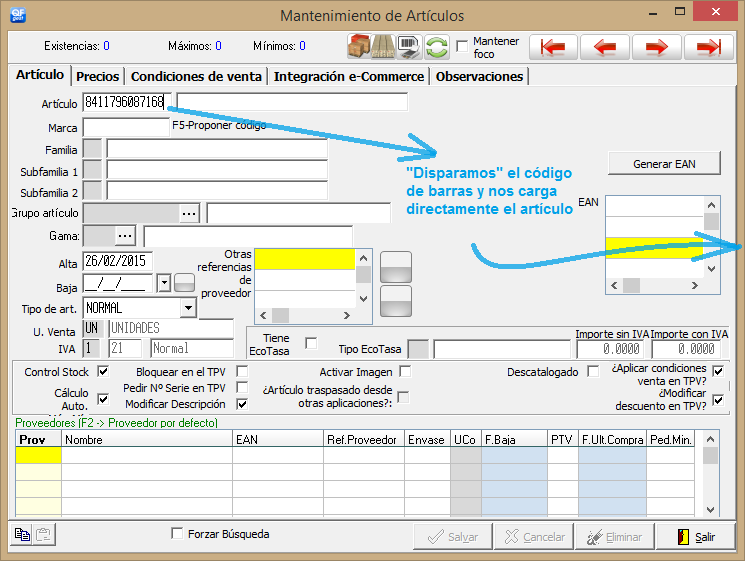
Task: Open Integración e-Commerce tab
Action: 349,76
